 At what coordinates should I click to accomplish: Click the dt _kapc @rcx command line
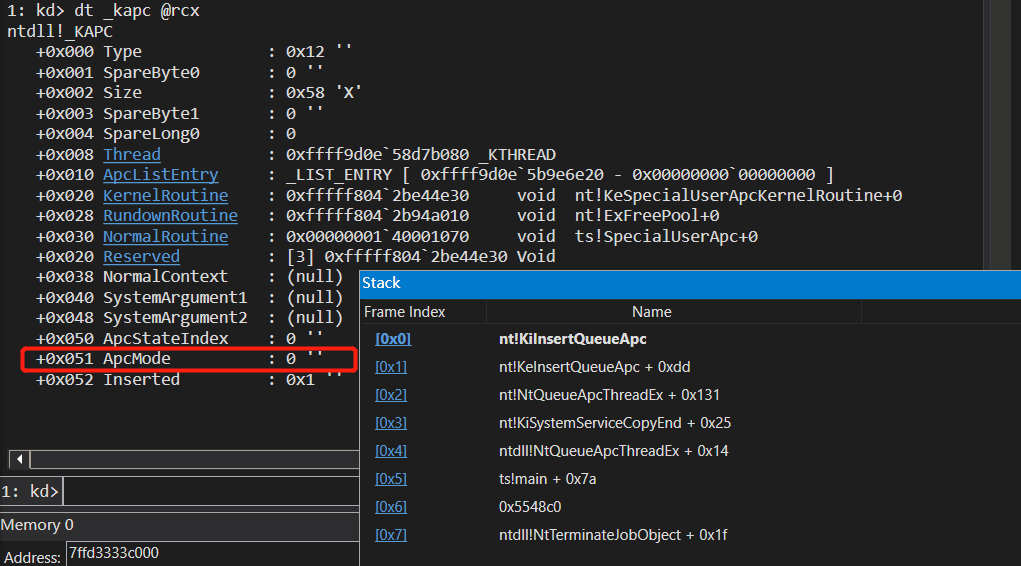[x=103, y=10]
